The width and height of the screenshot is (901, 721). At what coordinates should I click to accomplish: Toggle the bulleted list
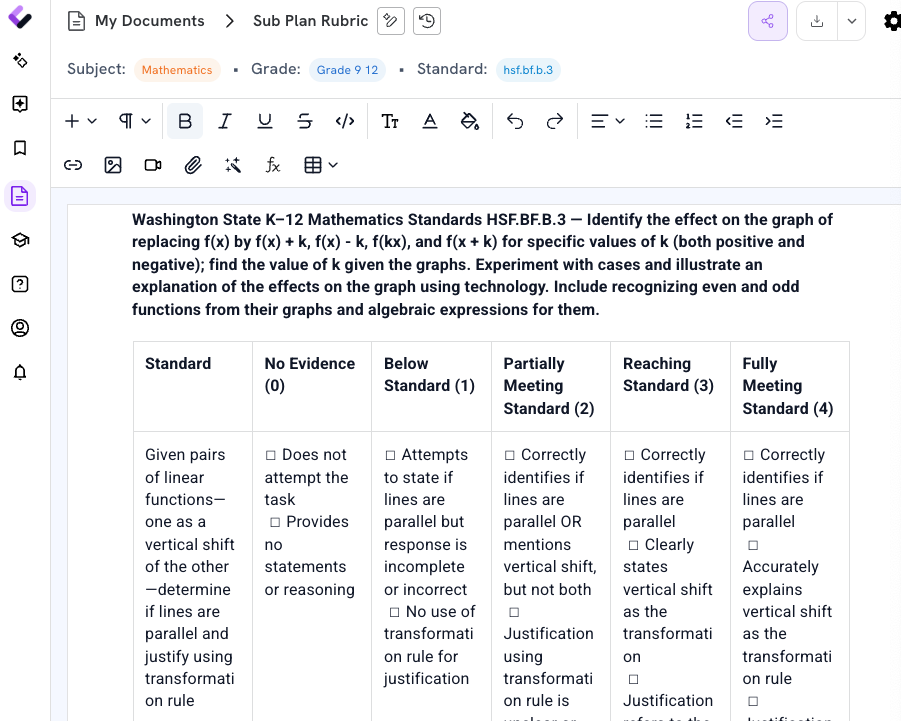[654, 121]
